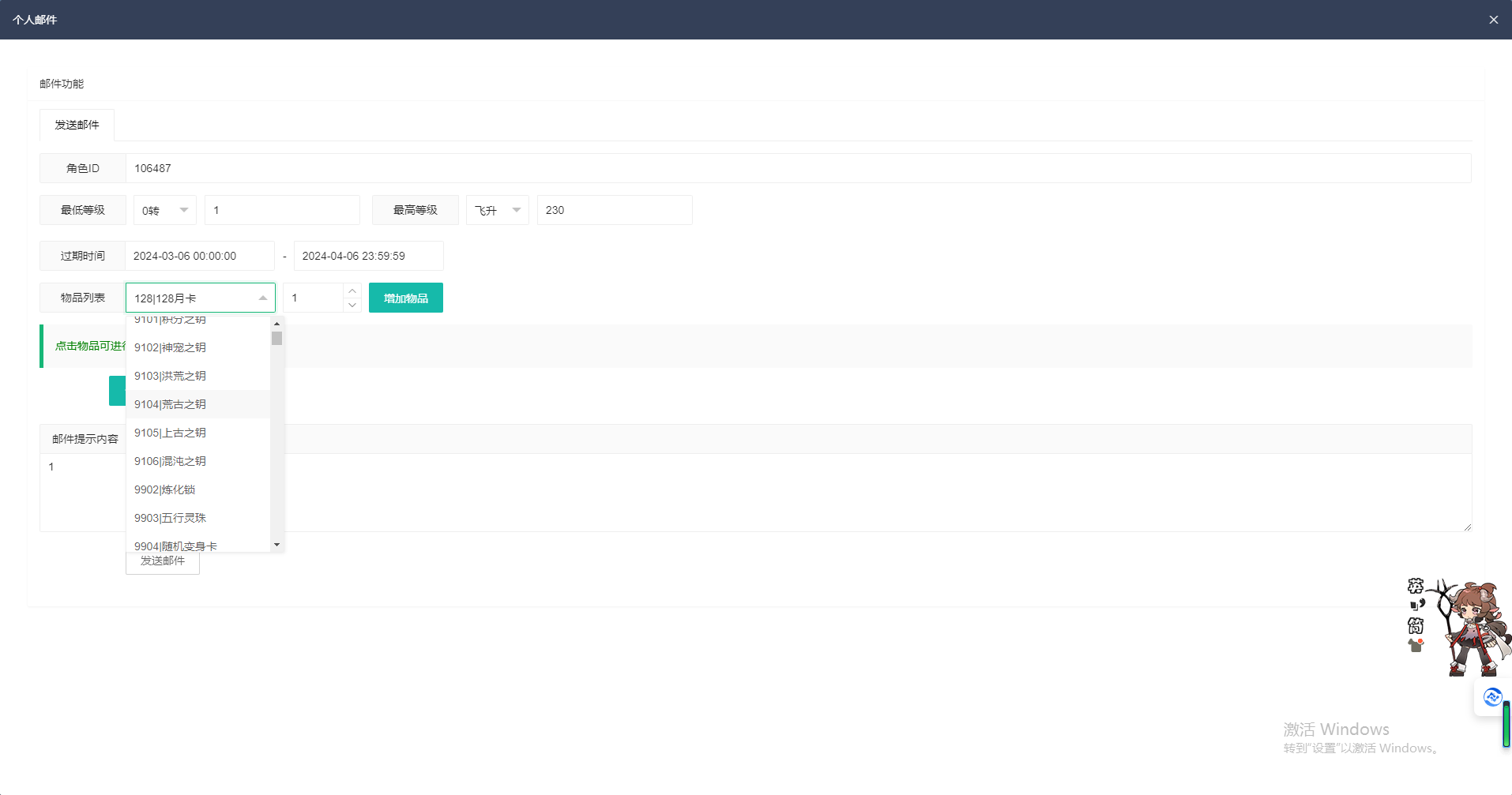Decrease item quantity with down arrow
This screenshot has width=1512, height=795.
coord(352,305)
